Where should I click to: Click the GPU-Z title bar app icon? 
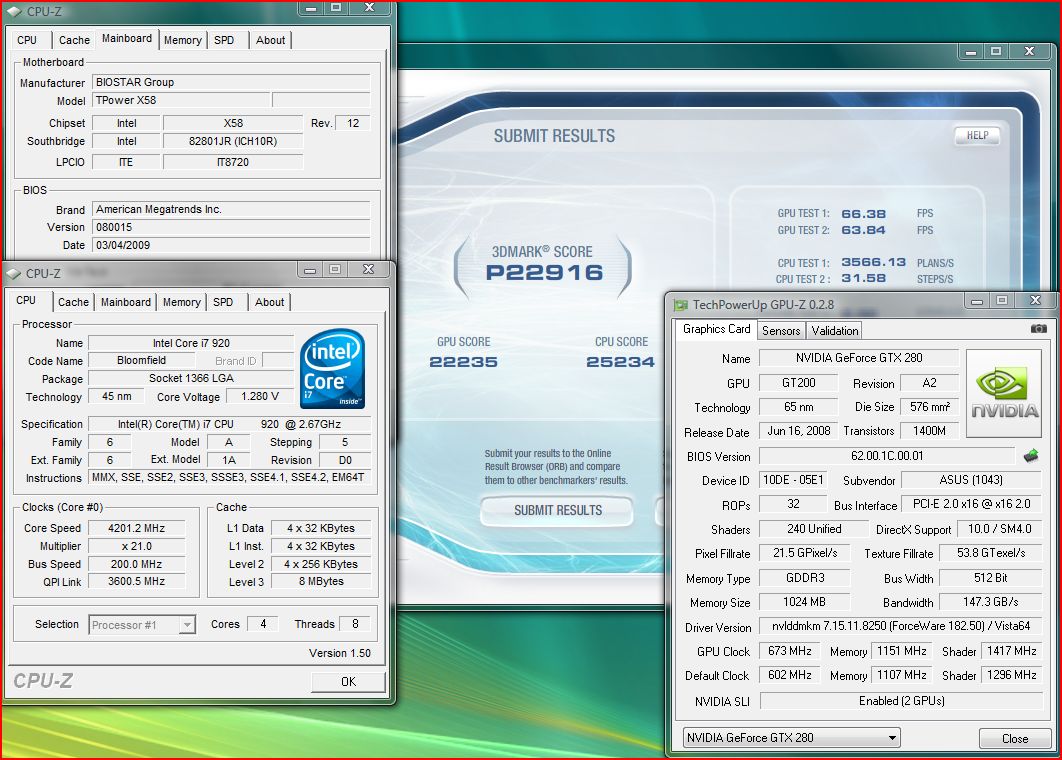[x=681, y=305]
